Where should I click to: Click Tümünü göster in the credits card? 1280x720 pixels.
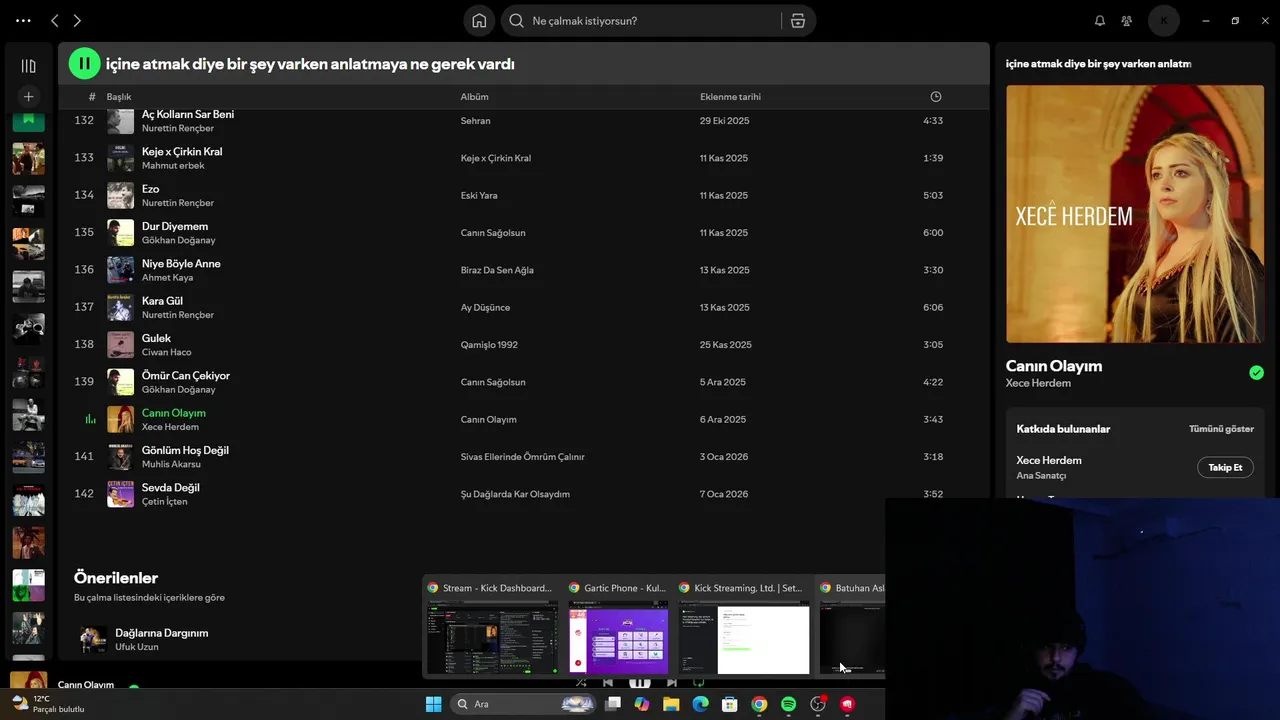point(1221,429)
